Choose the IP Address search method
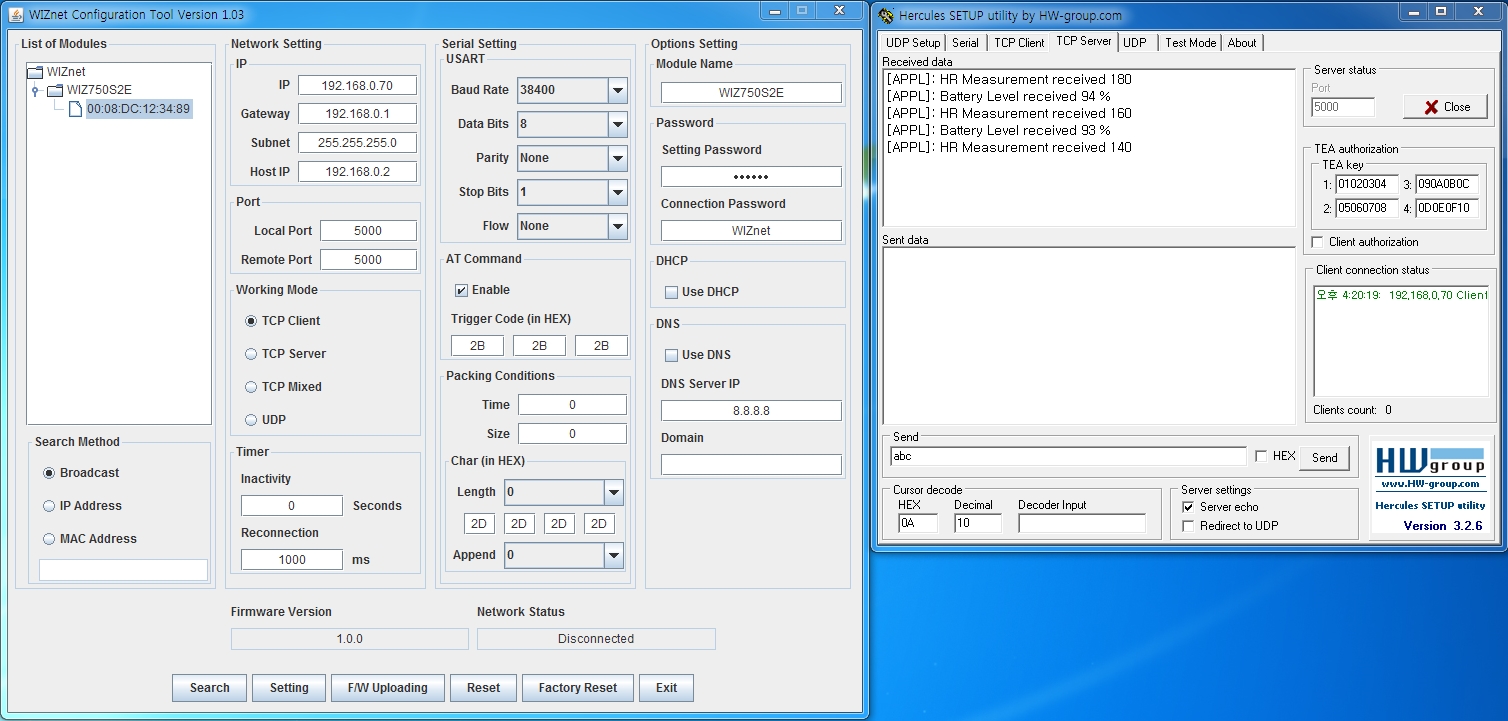1508x721 pixels. [x=49, y=506]
